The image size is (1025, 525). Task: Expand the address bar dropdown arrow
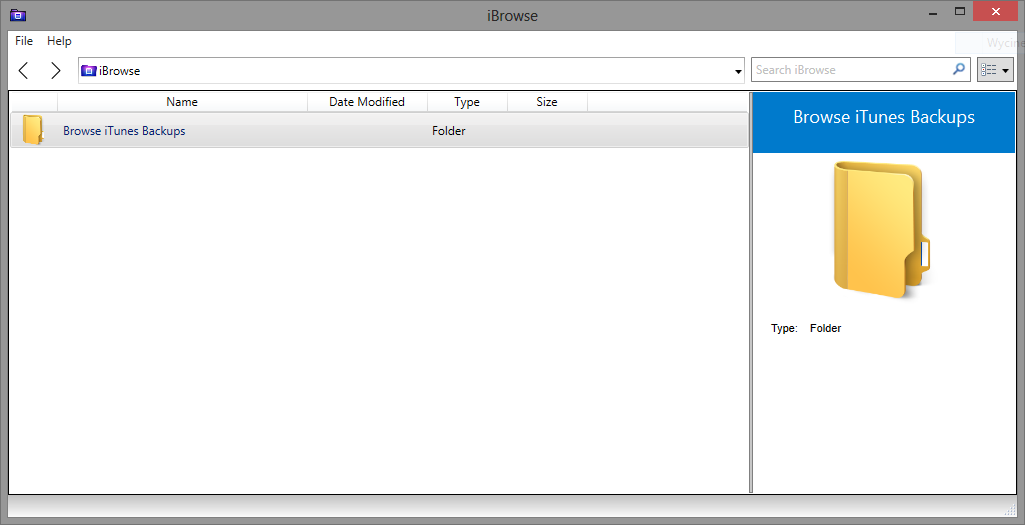[739, 71]
